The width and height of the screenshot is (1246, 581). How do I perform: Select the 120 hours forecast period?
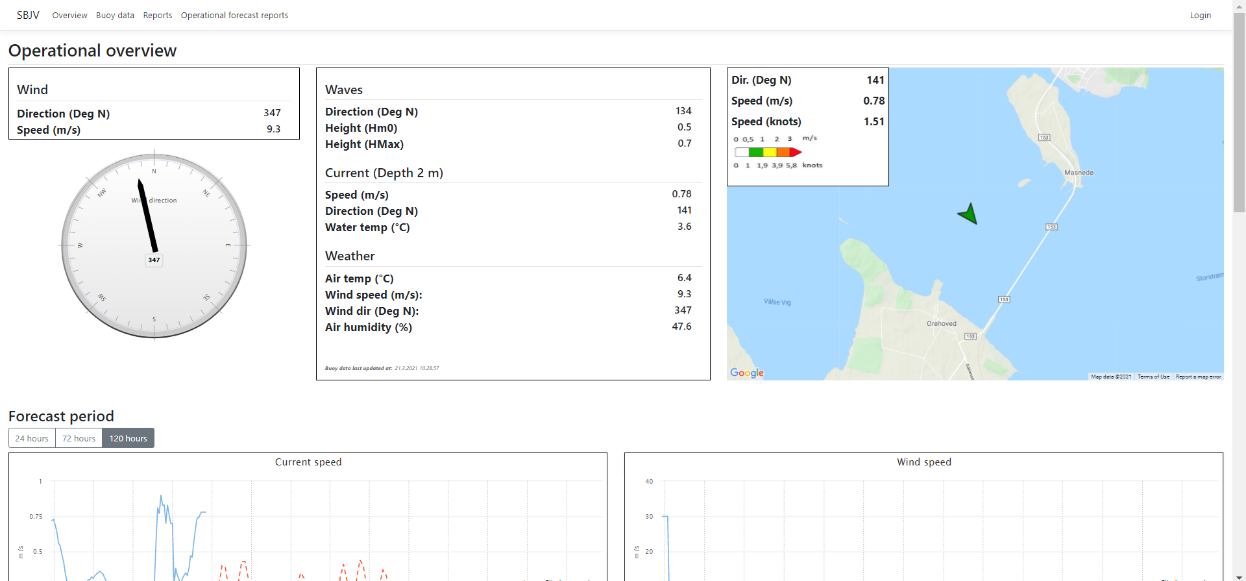(x=128, y=438)
